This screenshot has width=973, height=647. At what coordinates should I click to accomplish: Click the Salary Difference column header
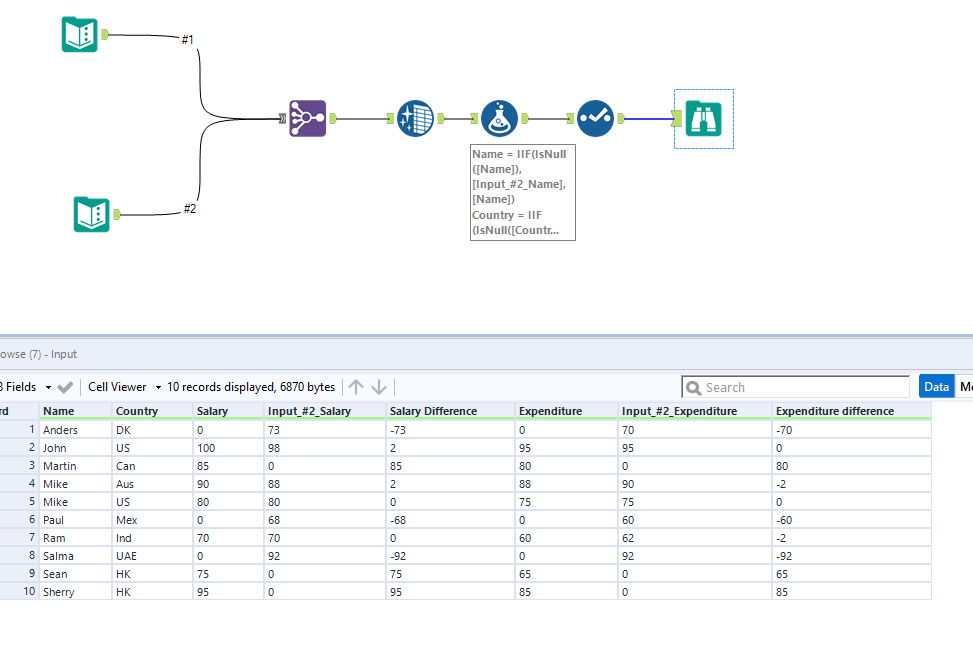click(x=451, y=411)
